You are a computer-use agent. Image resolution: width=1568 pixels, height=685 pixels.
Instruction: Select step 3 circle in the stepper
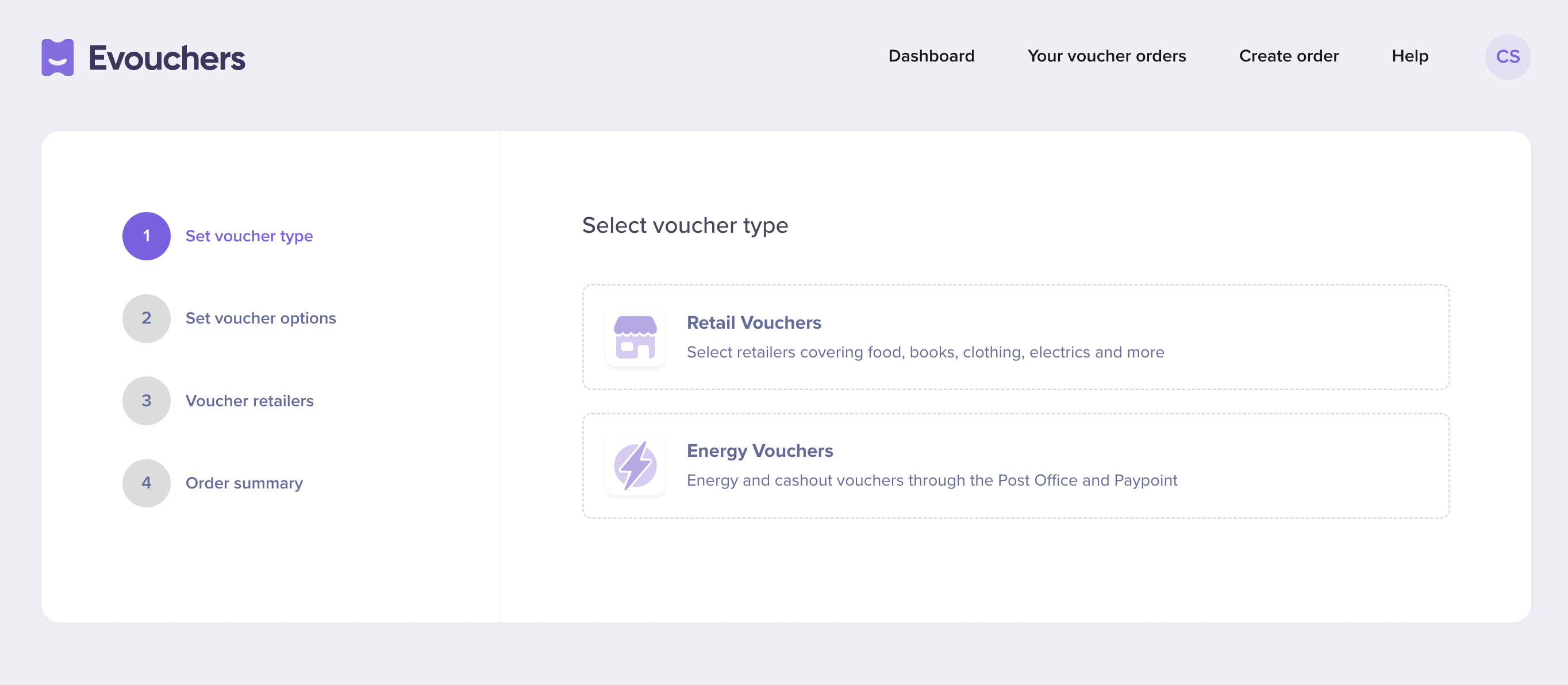click(146, 401)
